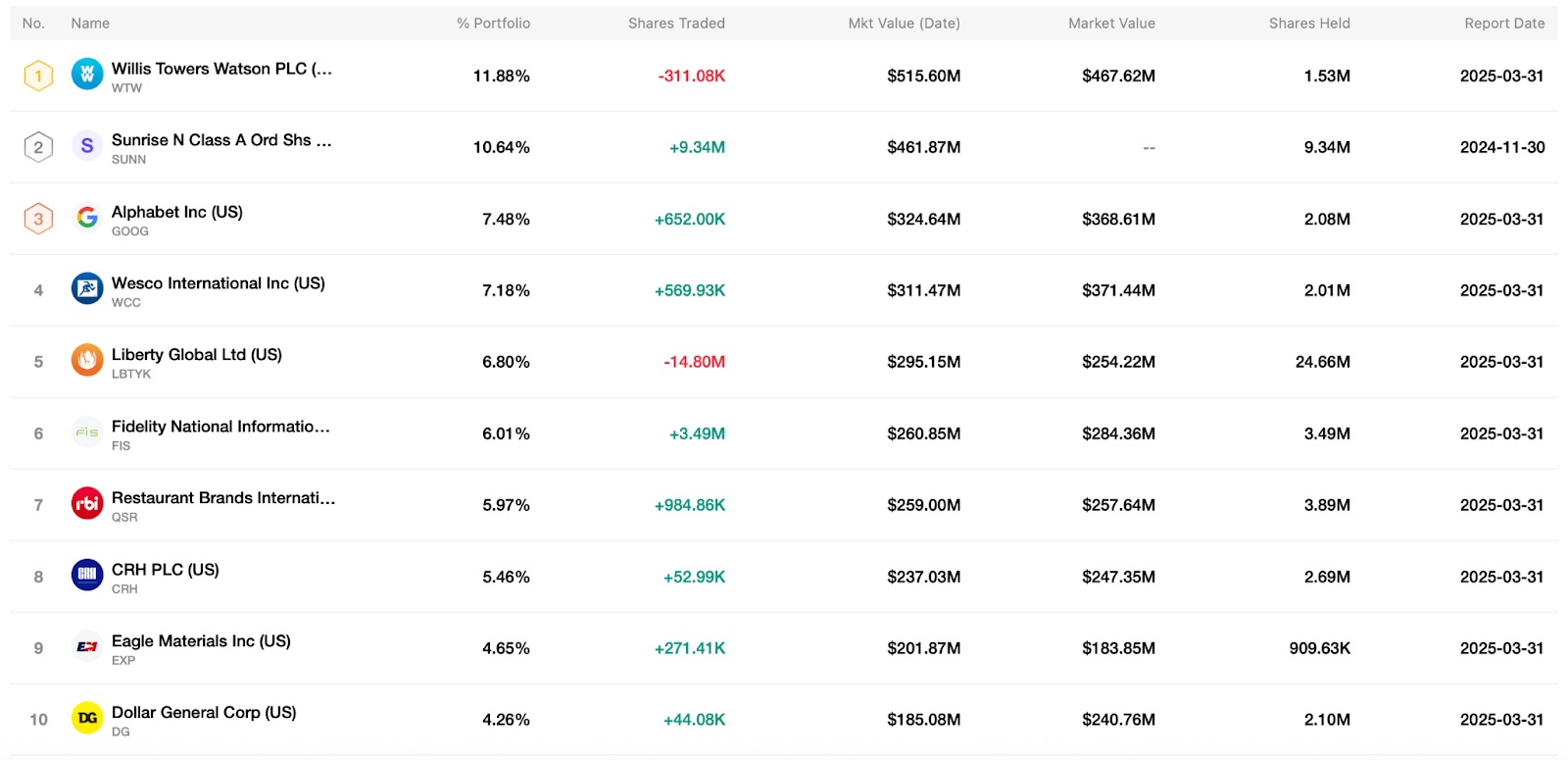Open Willis Towers Watson PLC stock link
Viewport: 1568px width, 760px height.
point(221,69)
